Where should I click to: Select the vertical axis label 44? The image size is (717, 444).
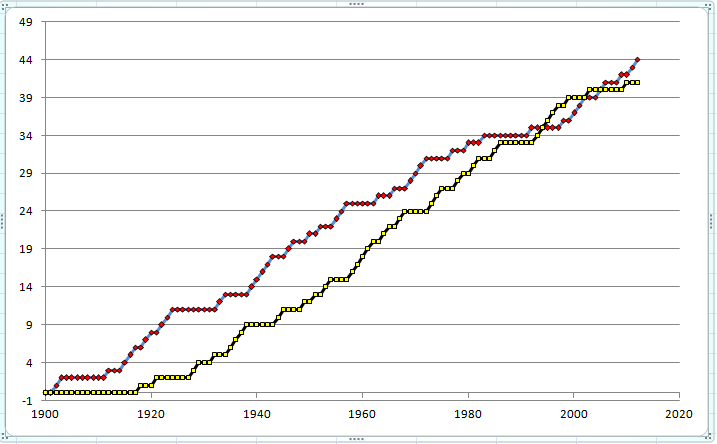coord(26,60)
